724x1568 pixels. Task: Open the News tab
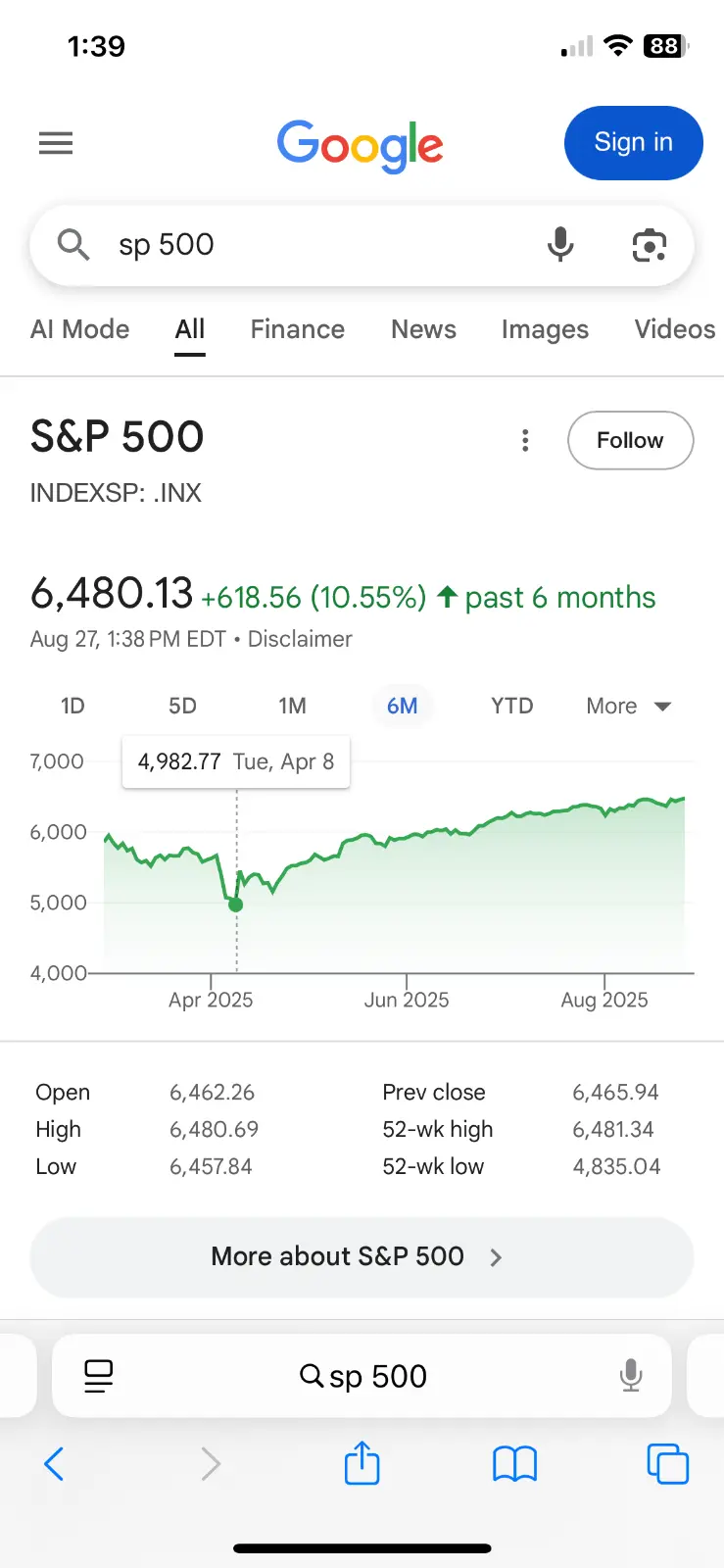point(423,329)
